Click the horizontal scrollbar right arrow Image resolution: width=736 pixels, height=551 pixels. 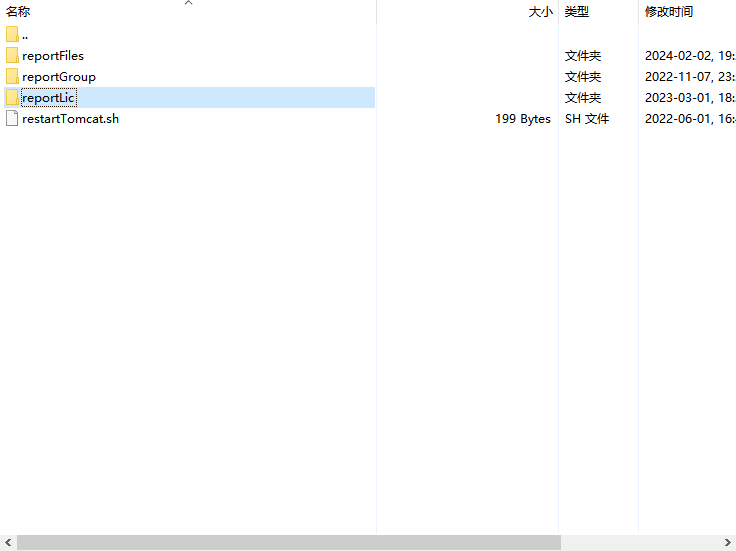pos(728,543)
